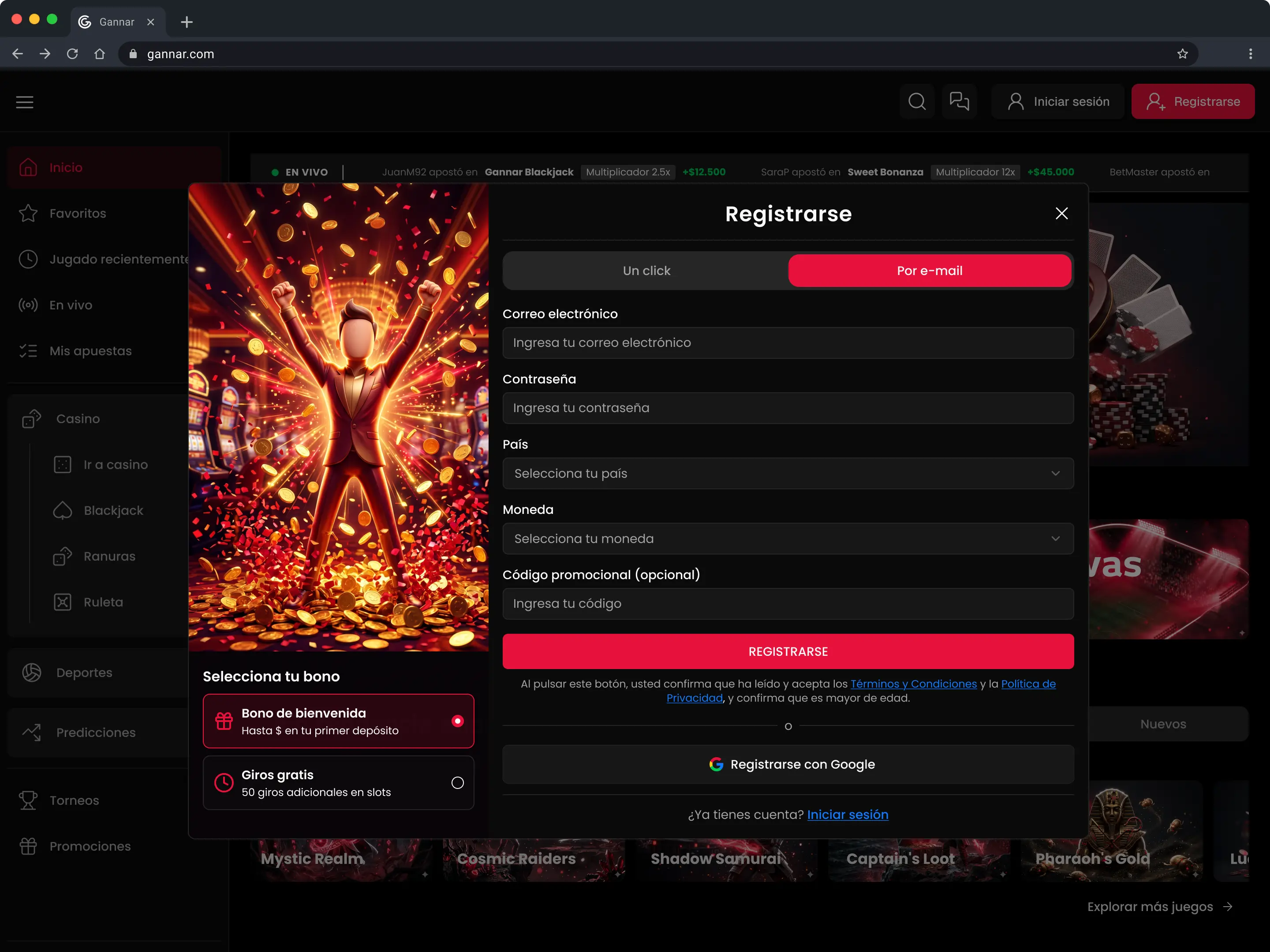This screenshot has width=1270, height=952.
Task: Click the Mis apuestas checklist icon
Action: [x=28, y=351]
